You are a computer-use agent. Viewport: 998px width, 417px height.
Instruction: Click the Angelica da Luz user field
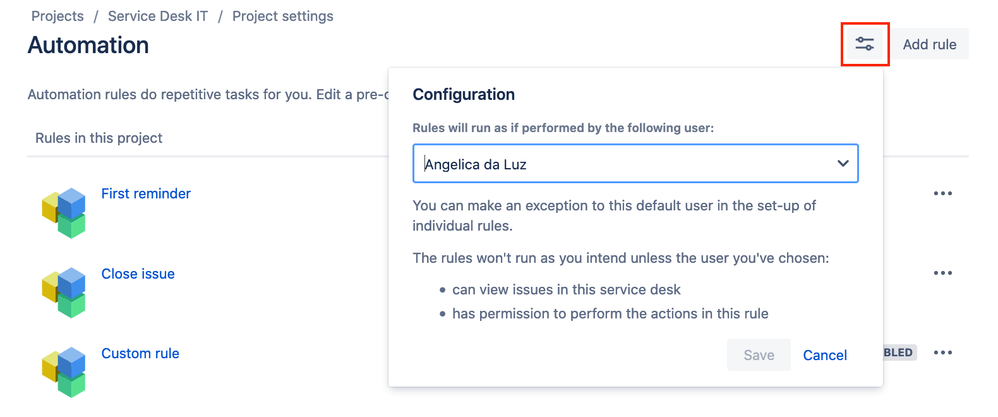620,164
